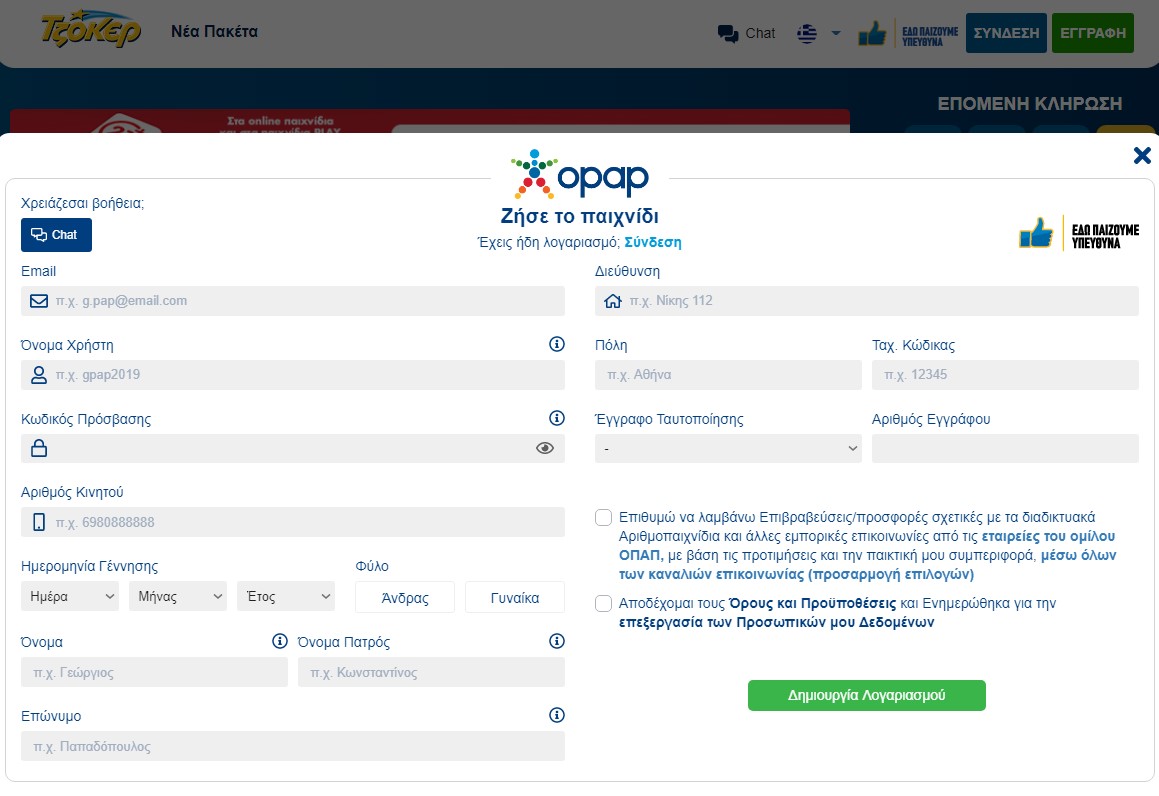Click the user icon in username field
Image resolution: width=1159 pixels, height=796 pixels.
pyautogui.click(x=38, y=375)
